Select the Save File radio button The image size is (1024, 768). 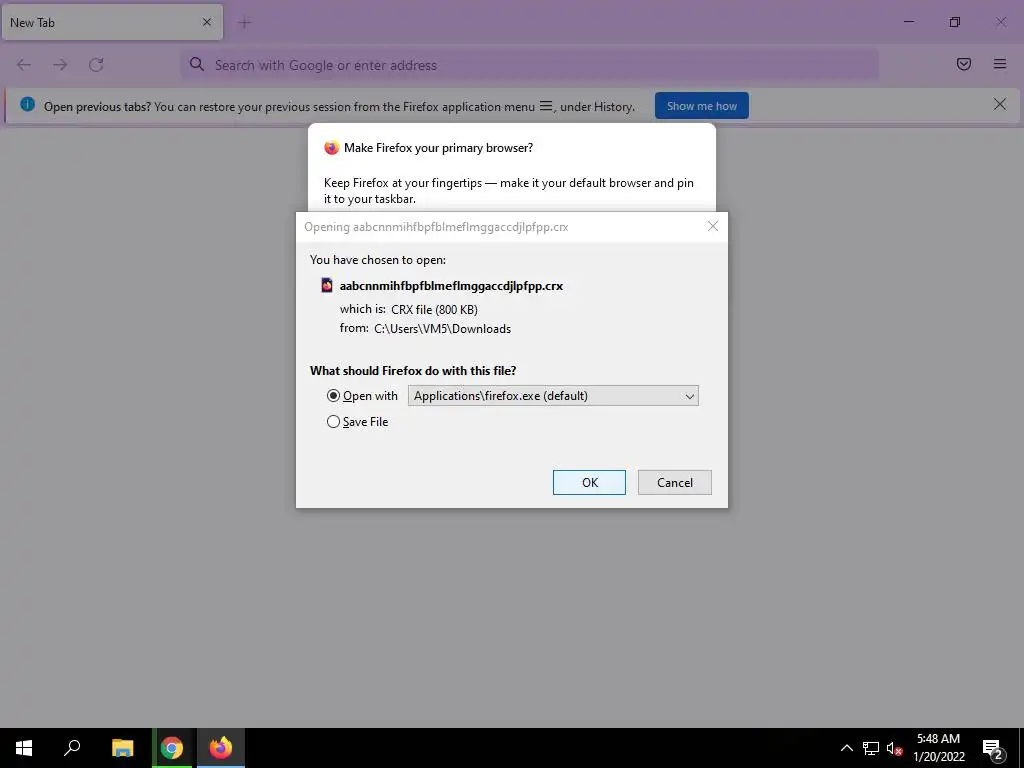[x=333, y=422]
